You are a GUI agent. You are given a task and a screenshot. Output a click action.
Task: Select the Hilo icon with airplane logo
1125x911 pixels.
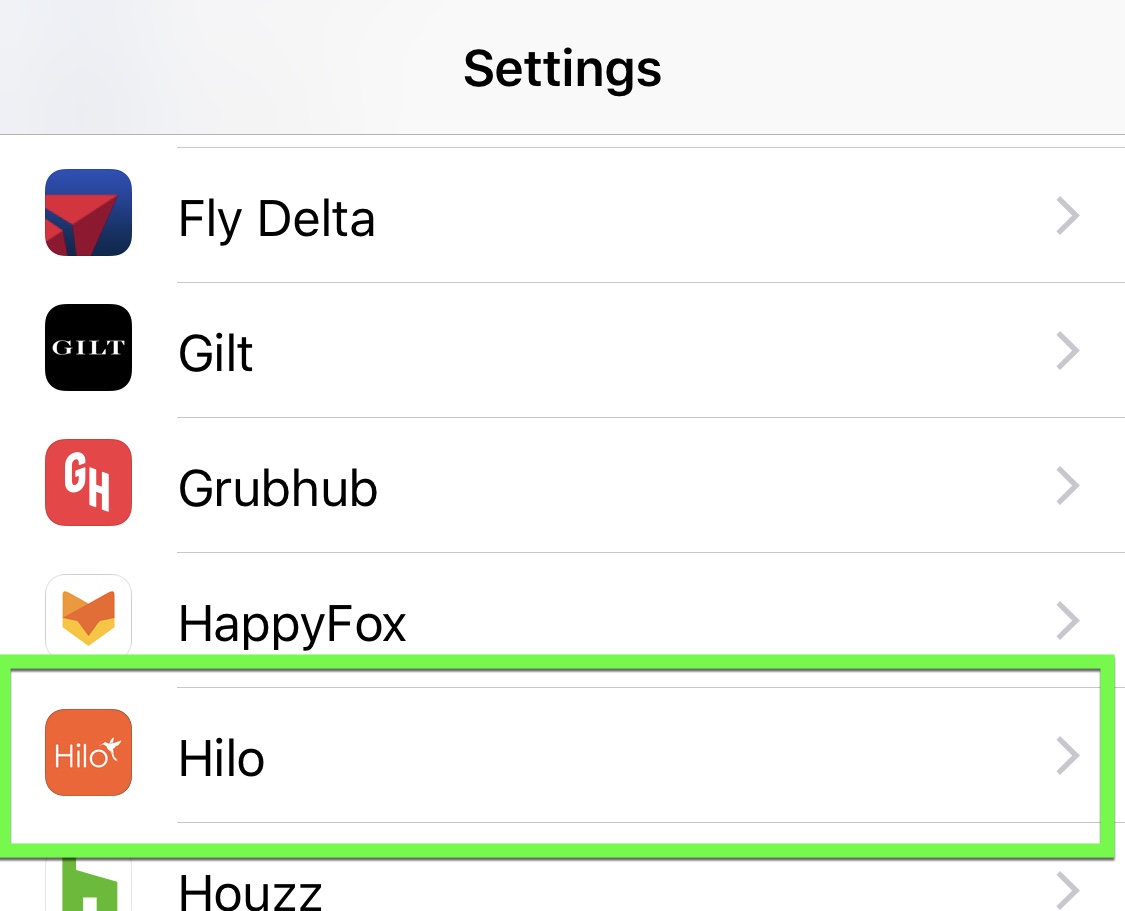[88, 753]
